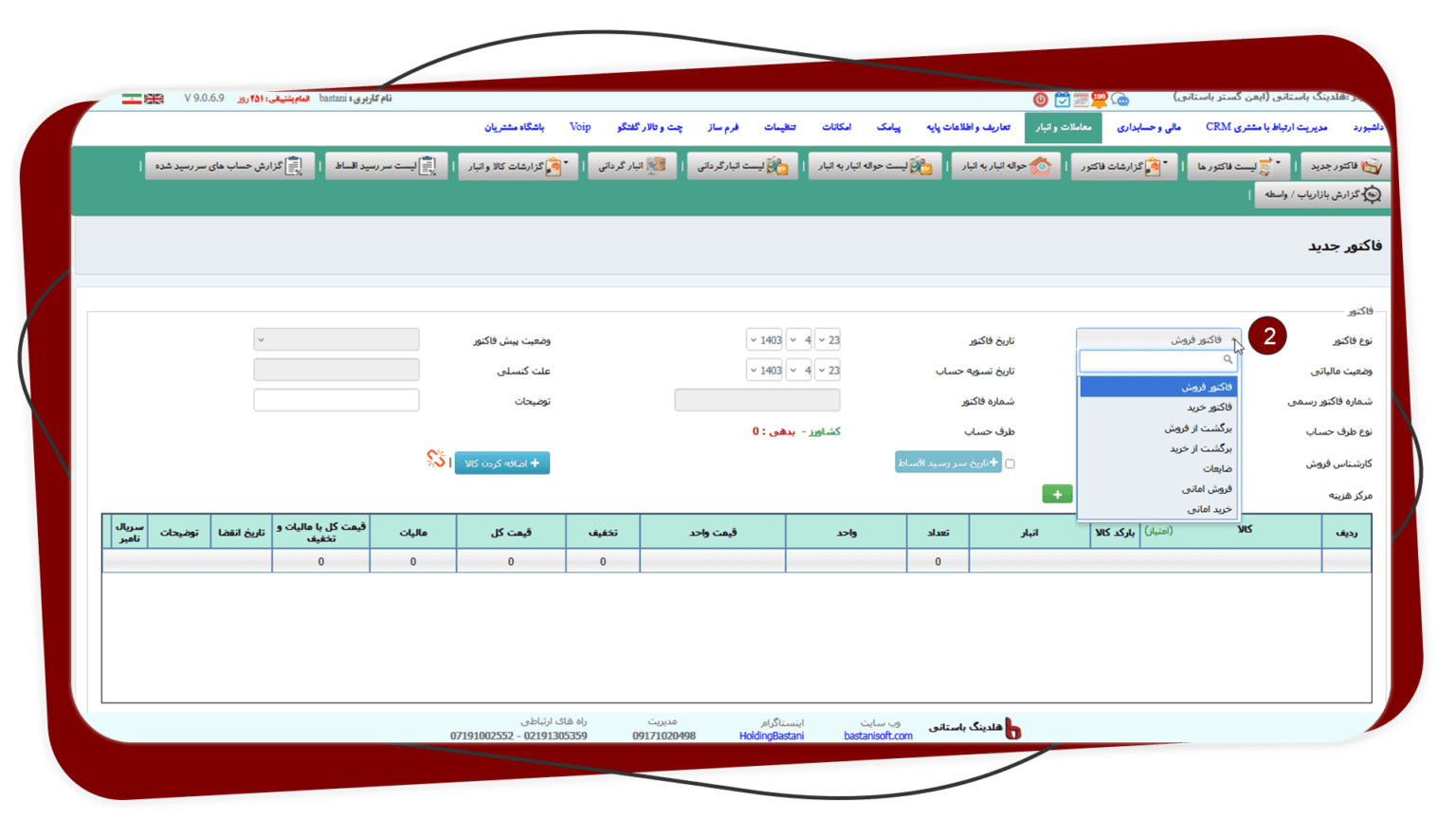Open چت و تالار گفتگو menu
The height and width of the screenshot is (819, 1456).
(650, 127)
